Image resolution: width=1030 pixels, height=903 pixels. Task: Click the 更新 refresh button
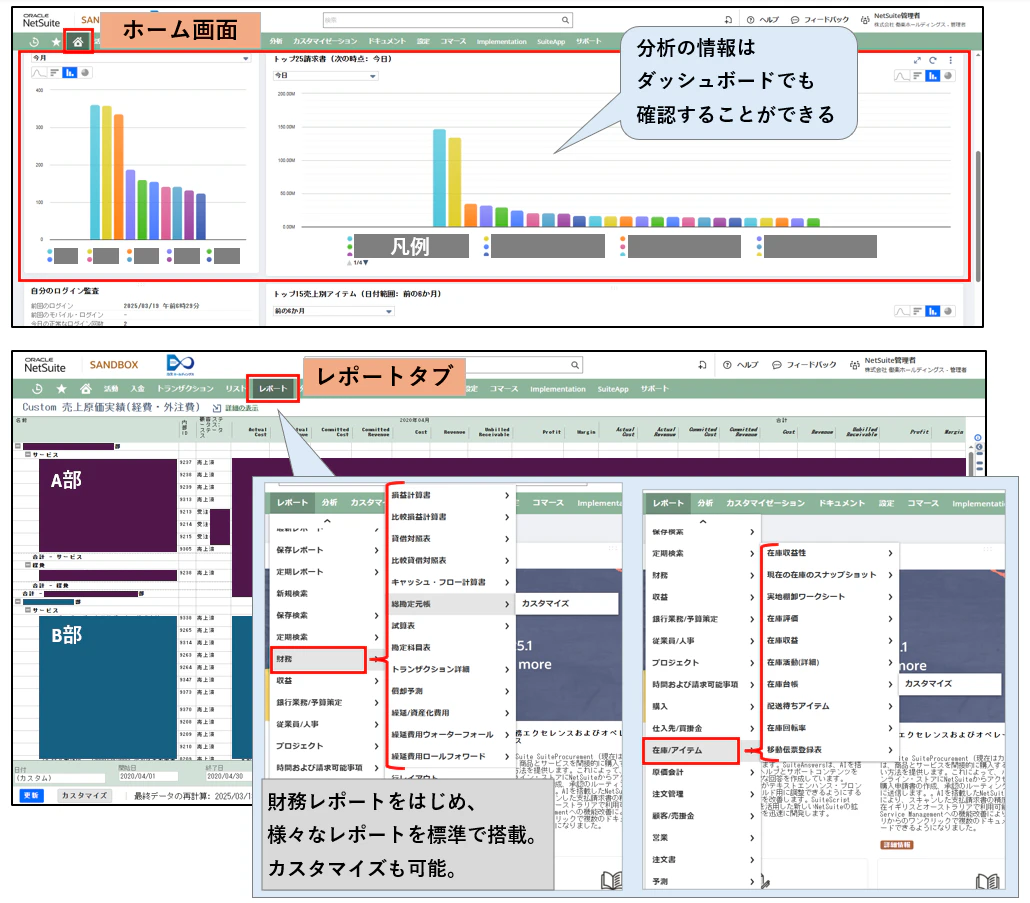coord(32,795)
